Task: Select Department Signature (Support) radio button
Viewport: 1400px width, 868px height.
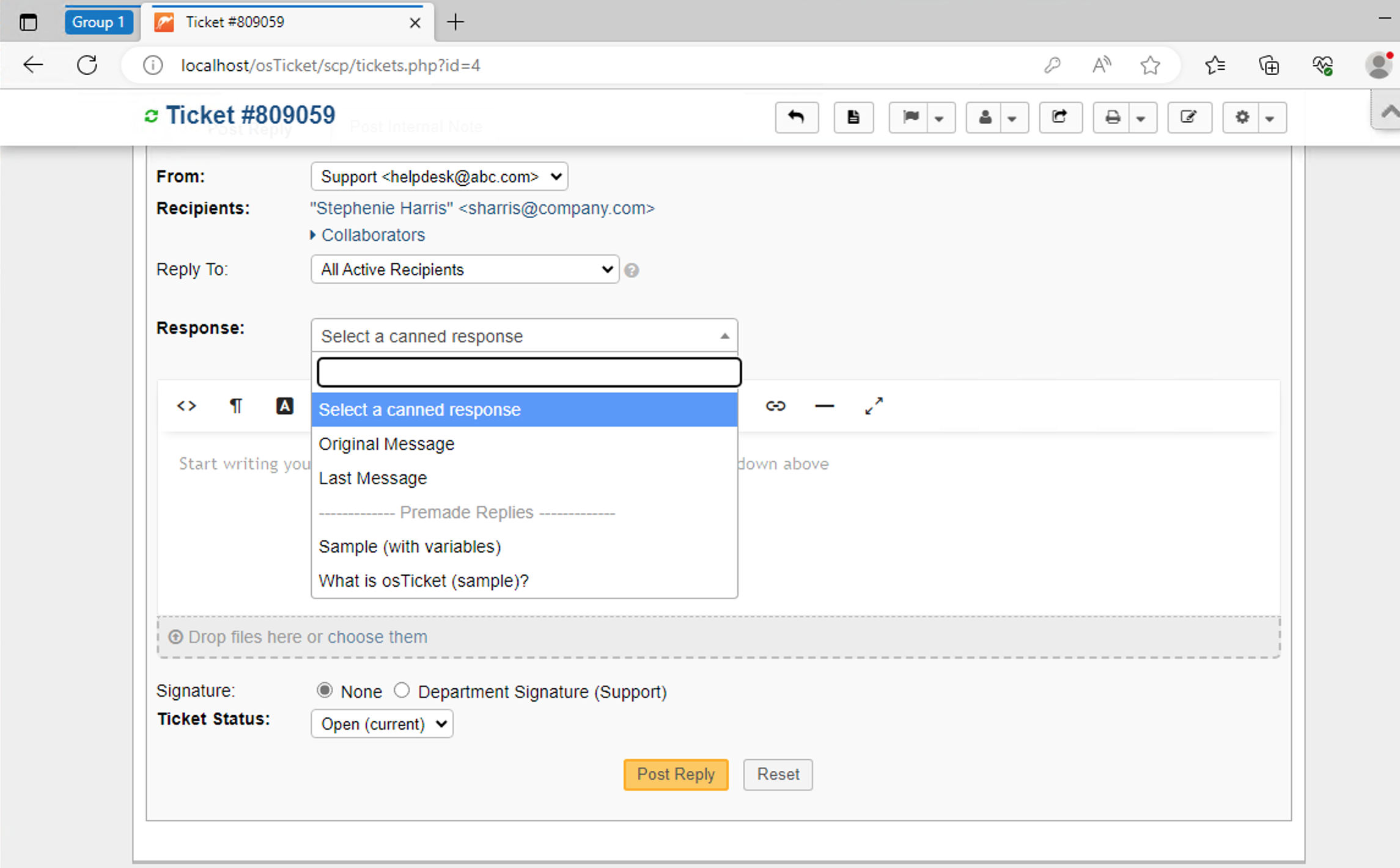Action: click(x=402, y=691)
